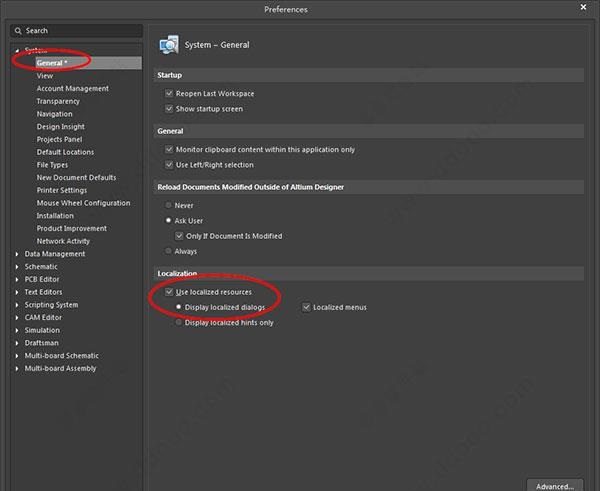This screenshot has height=491, width=600.
Task: Open Navigation preferences page
Action: [54, 114]
